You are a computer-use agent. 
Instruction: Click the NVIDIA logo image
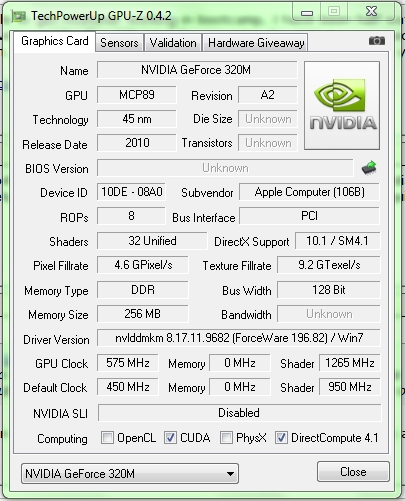click(342, 105)
